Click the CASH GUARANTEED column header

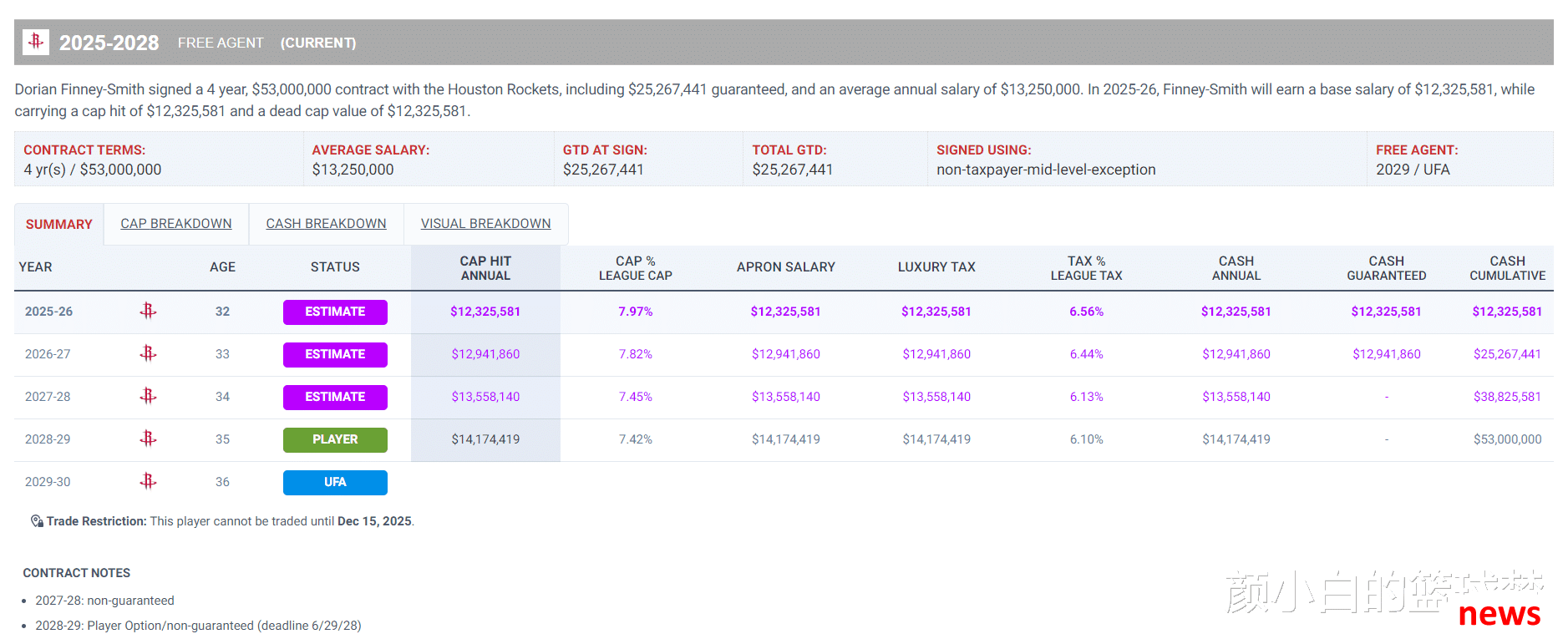pyautogui.click(x=1387, y=268)
